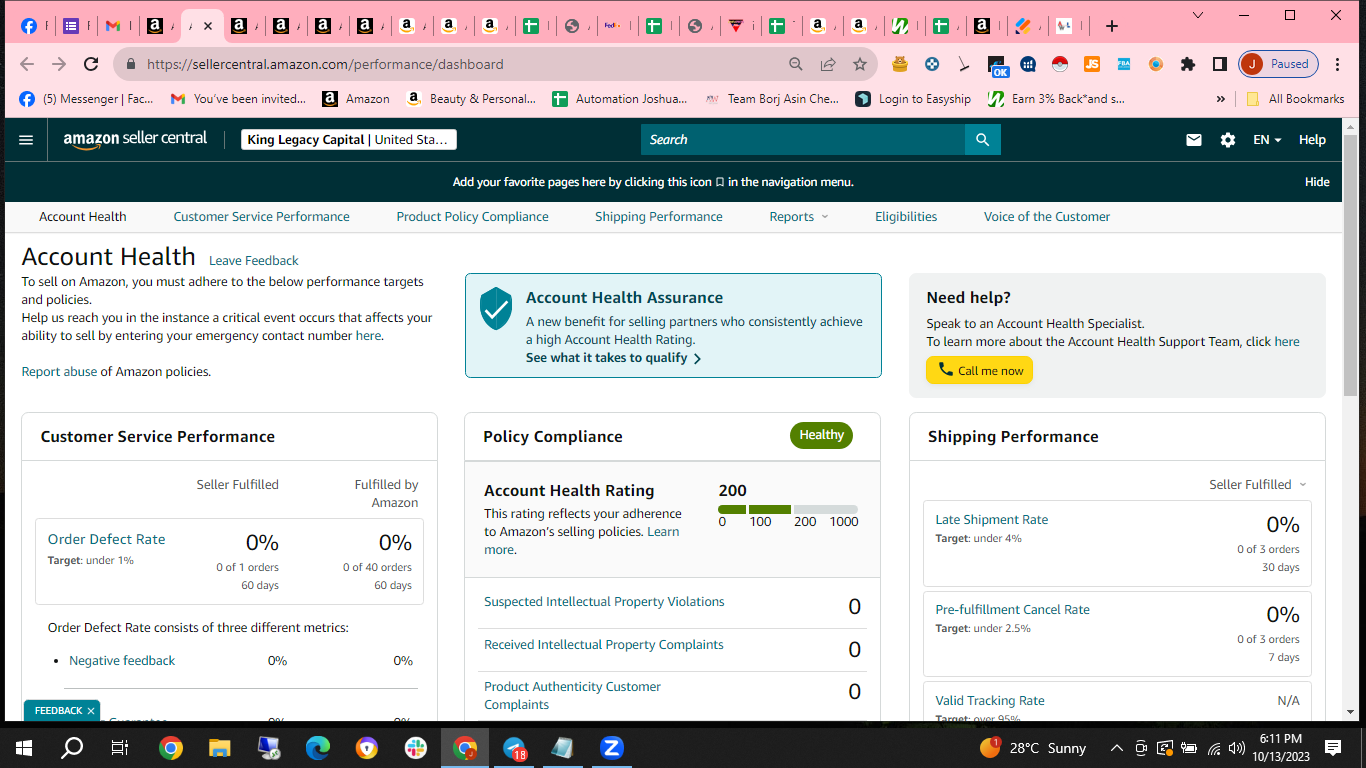Click the Hide button on the favorites bar
The width and height of the screenshot is (1366, 768).
1317,182
